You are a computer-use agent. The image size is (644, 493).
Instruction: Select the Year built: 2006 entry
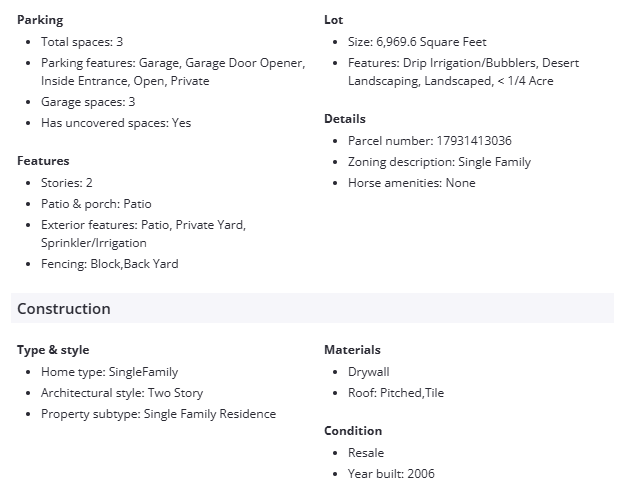click(391, 474)
